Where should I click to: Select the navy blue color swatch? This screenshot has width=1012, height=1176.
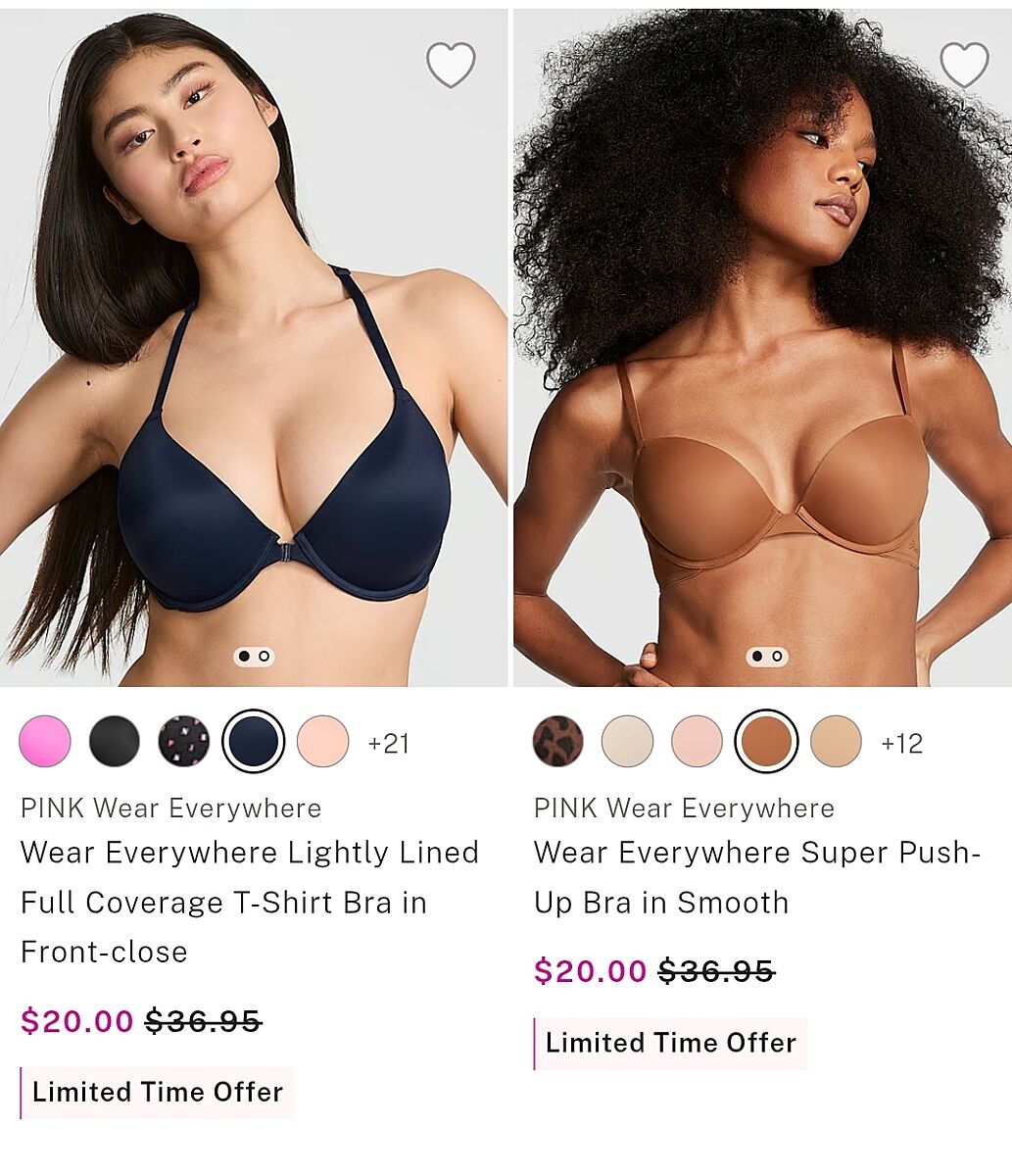tap(254, 741)
